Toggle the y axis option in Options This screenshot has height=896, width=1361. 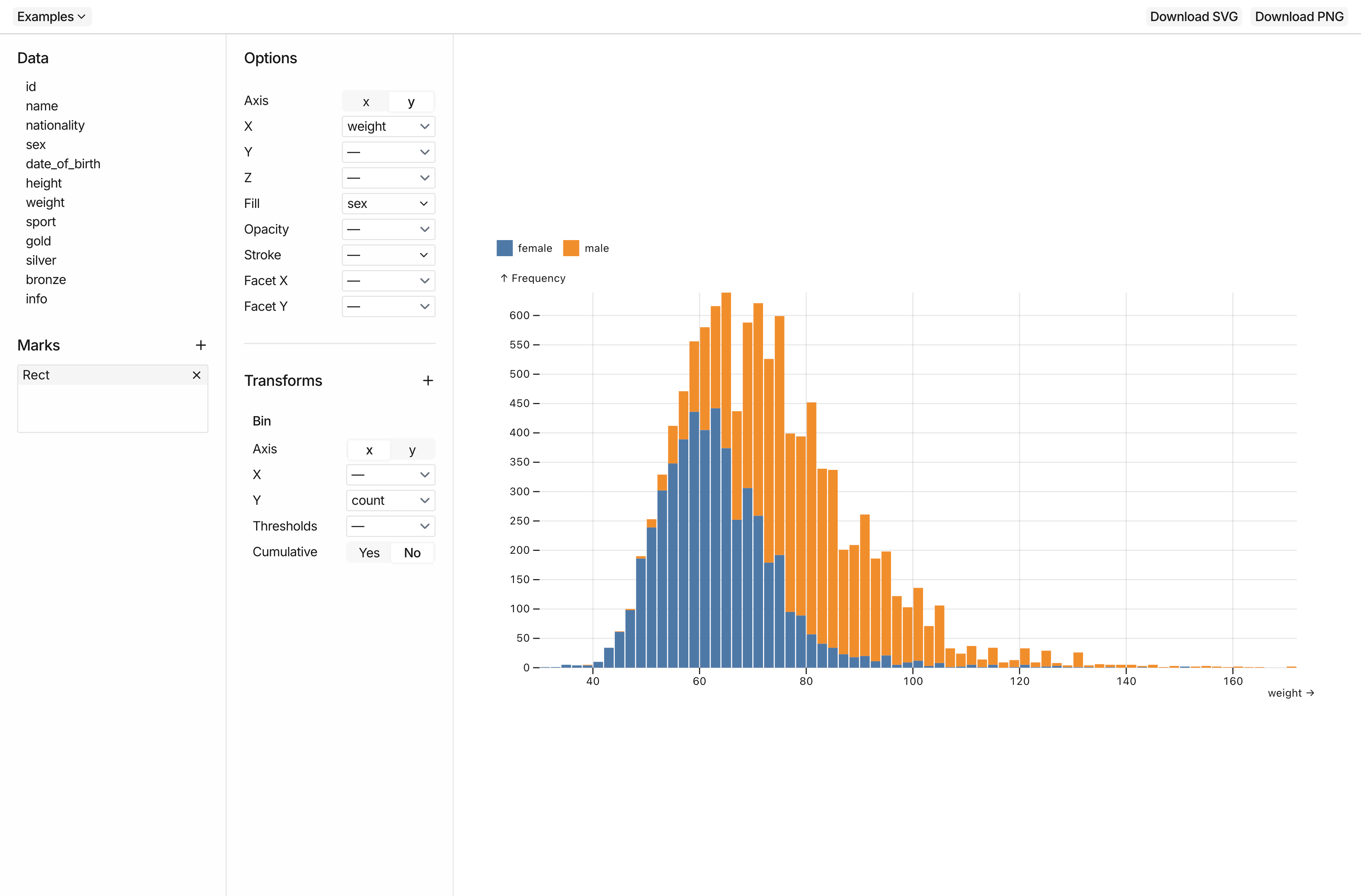410,101
